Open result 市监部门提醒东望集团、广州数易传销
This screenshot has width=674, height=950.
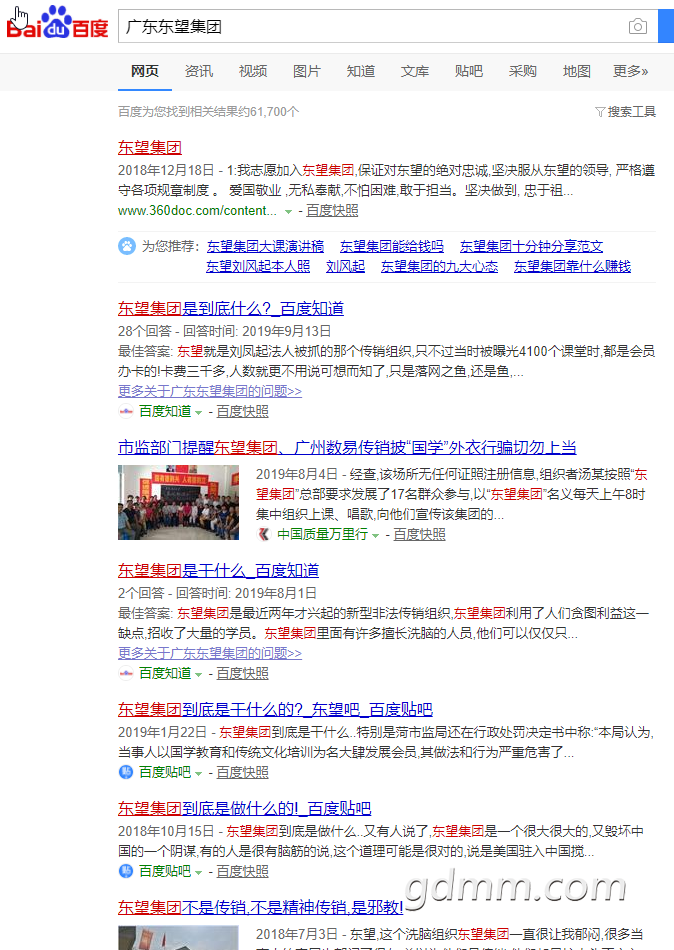tap(347, 448)
